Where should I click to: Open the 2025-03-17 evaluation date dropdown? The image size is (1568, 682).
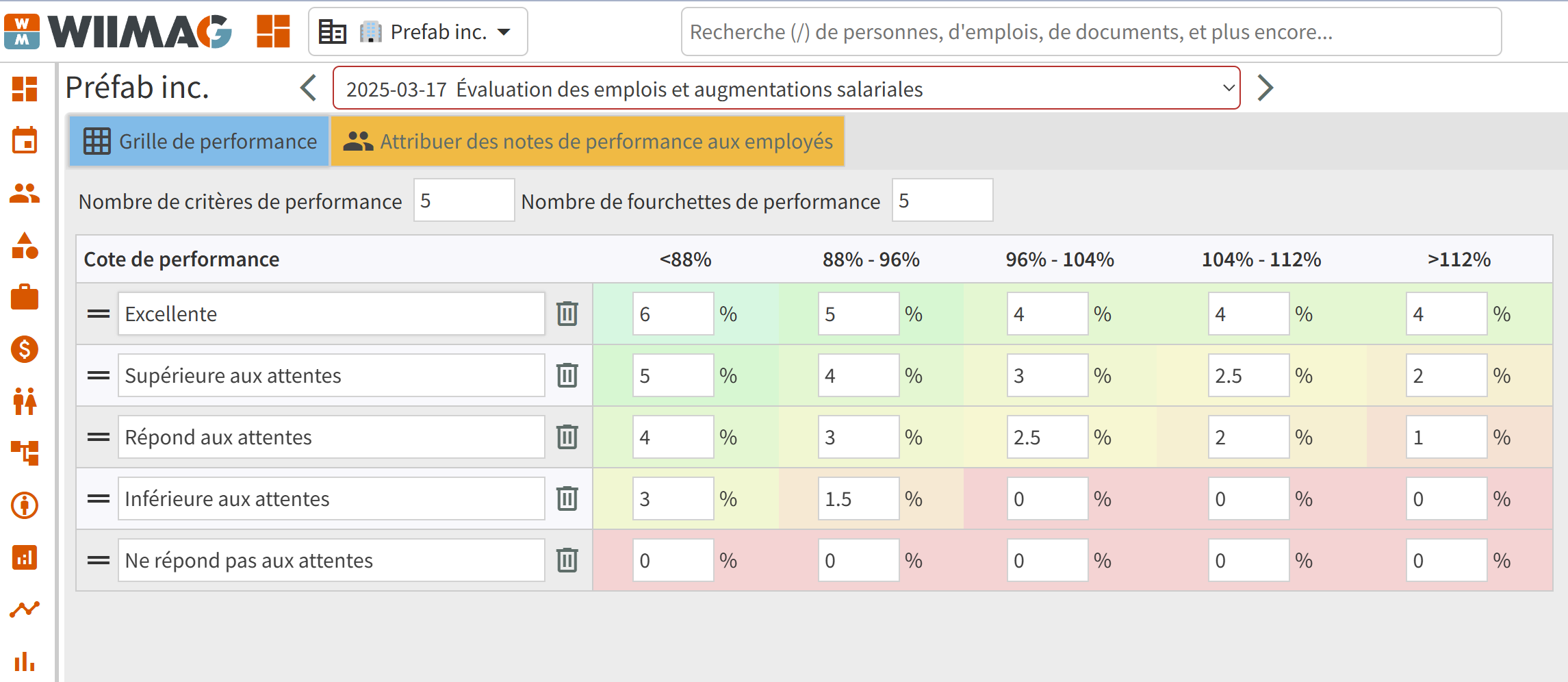coord(786,88)
